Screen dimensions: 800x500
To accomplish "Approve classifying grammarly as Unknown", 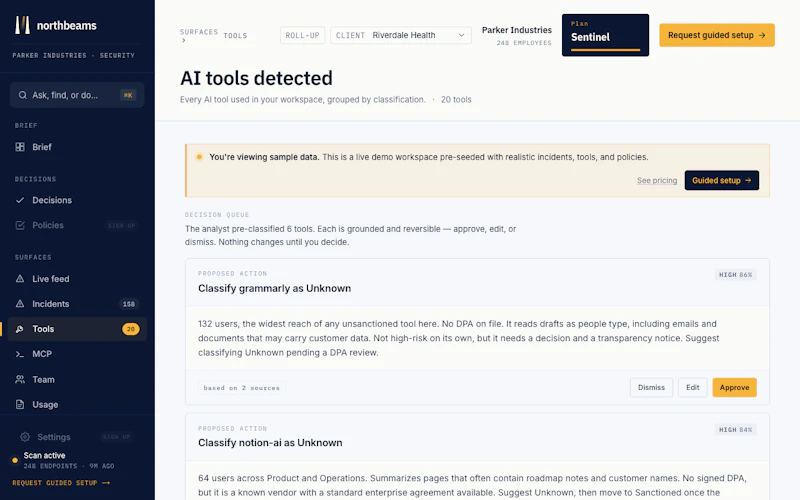I will (x=734, y=387).
